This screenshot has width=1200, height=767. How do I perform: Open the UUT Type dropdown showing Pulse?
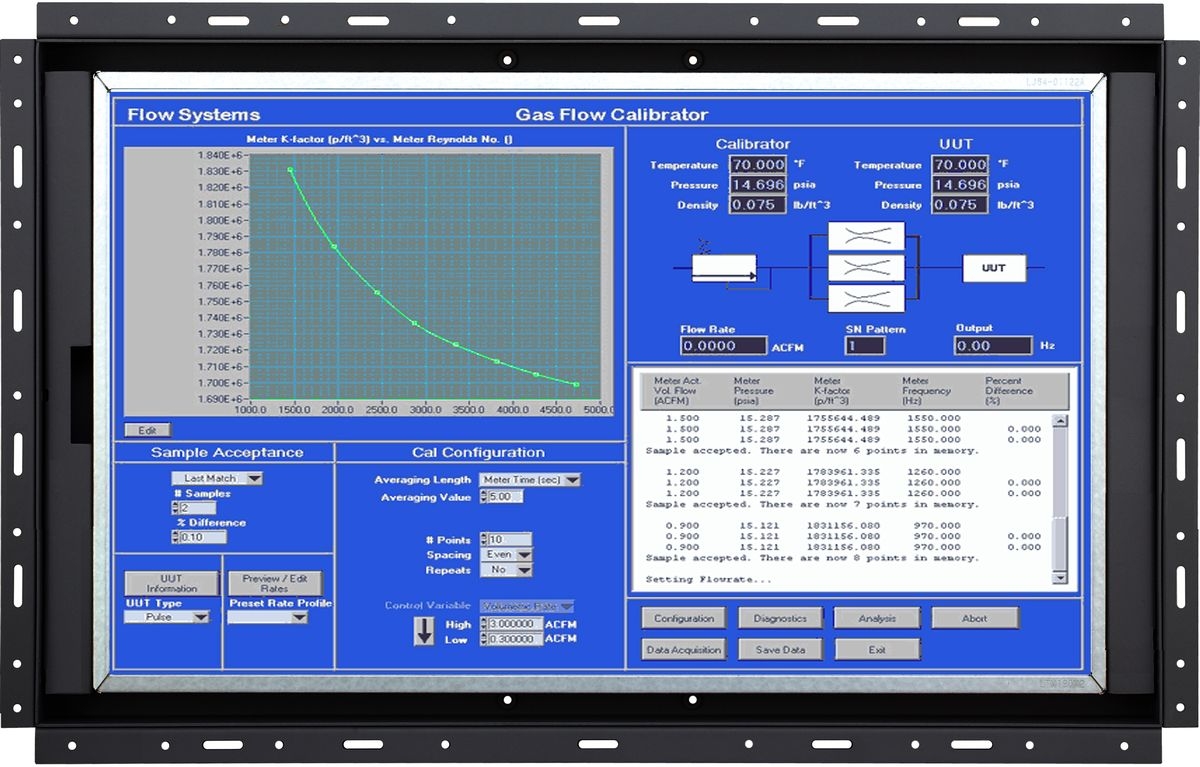point(167,617)
